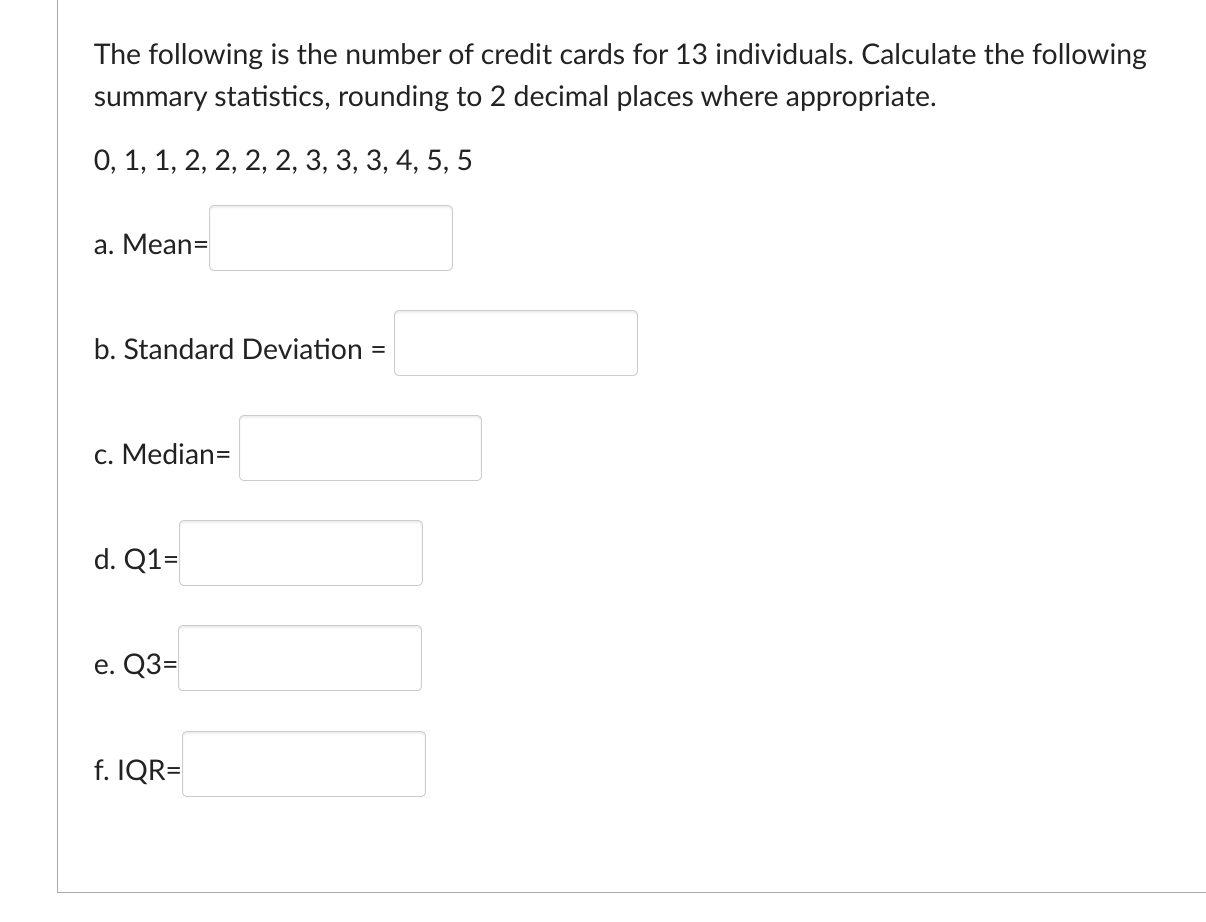Click the first value 0 in the data list
Screen dimensions: 1206x922
click(101, 161)
